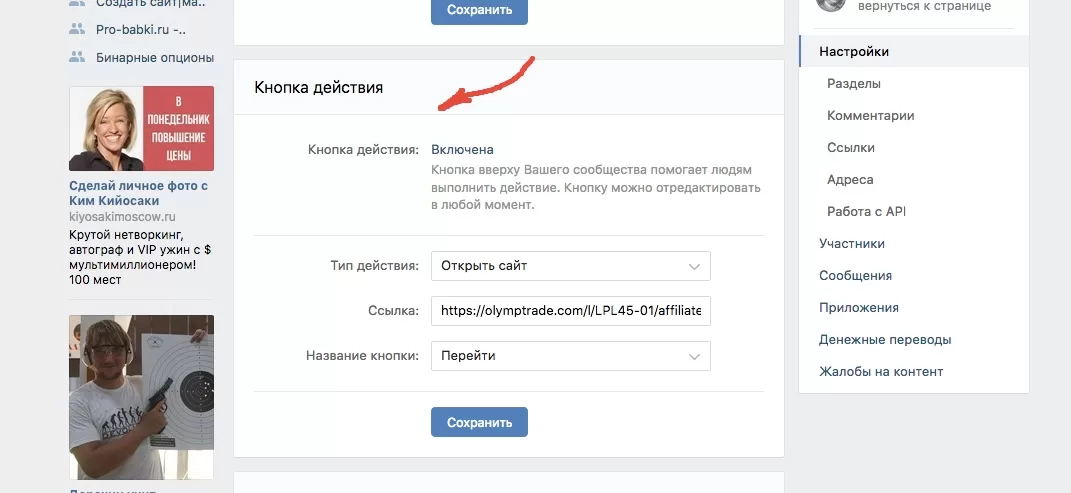
Task: Open Жалобы на контент section
Action: pos(880,372)
